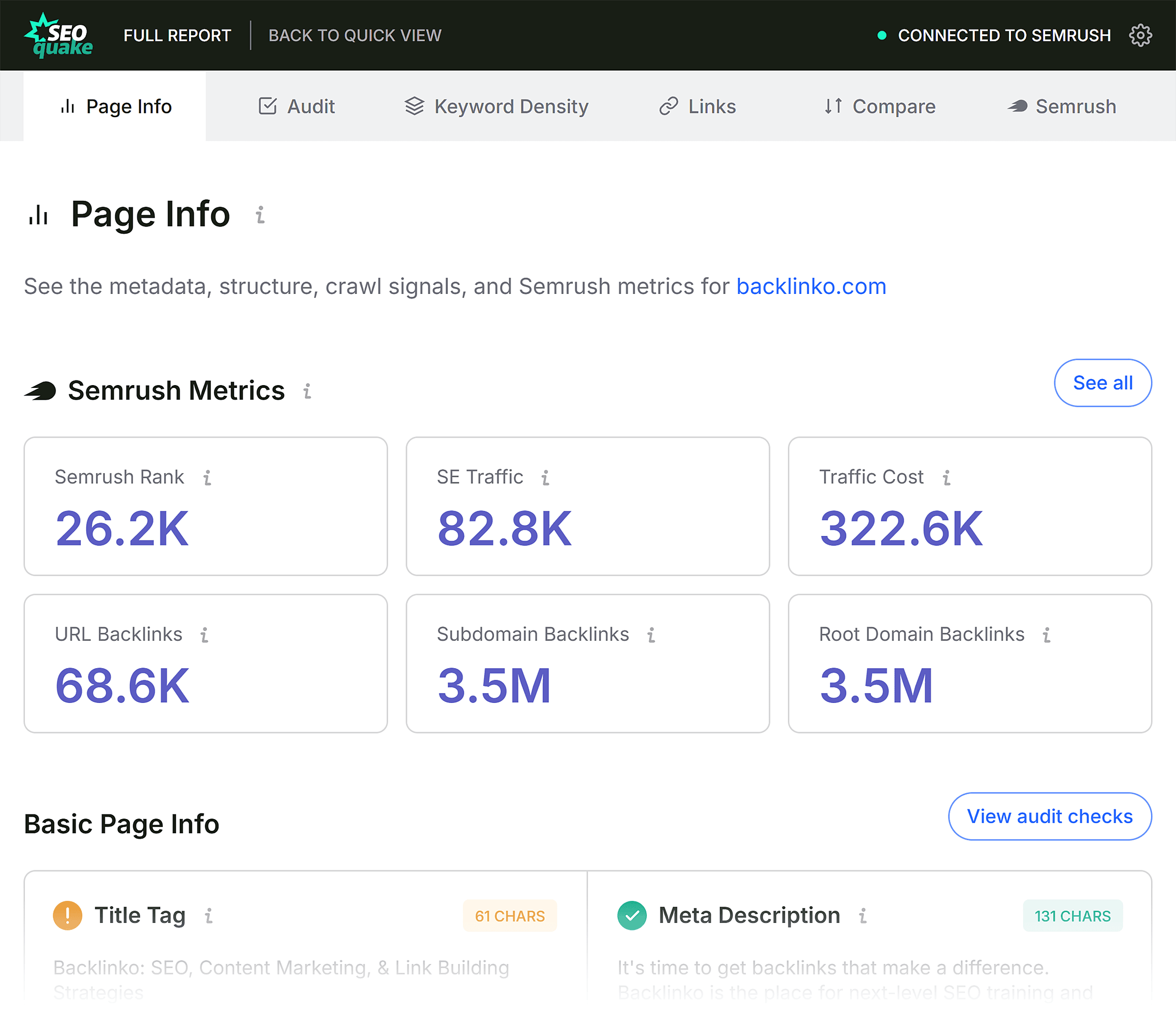Go BACK TO QUICK VIEW
The height and width of the screenshot is (1017, 1176).
355,35
